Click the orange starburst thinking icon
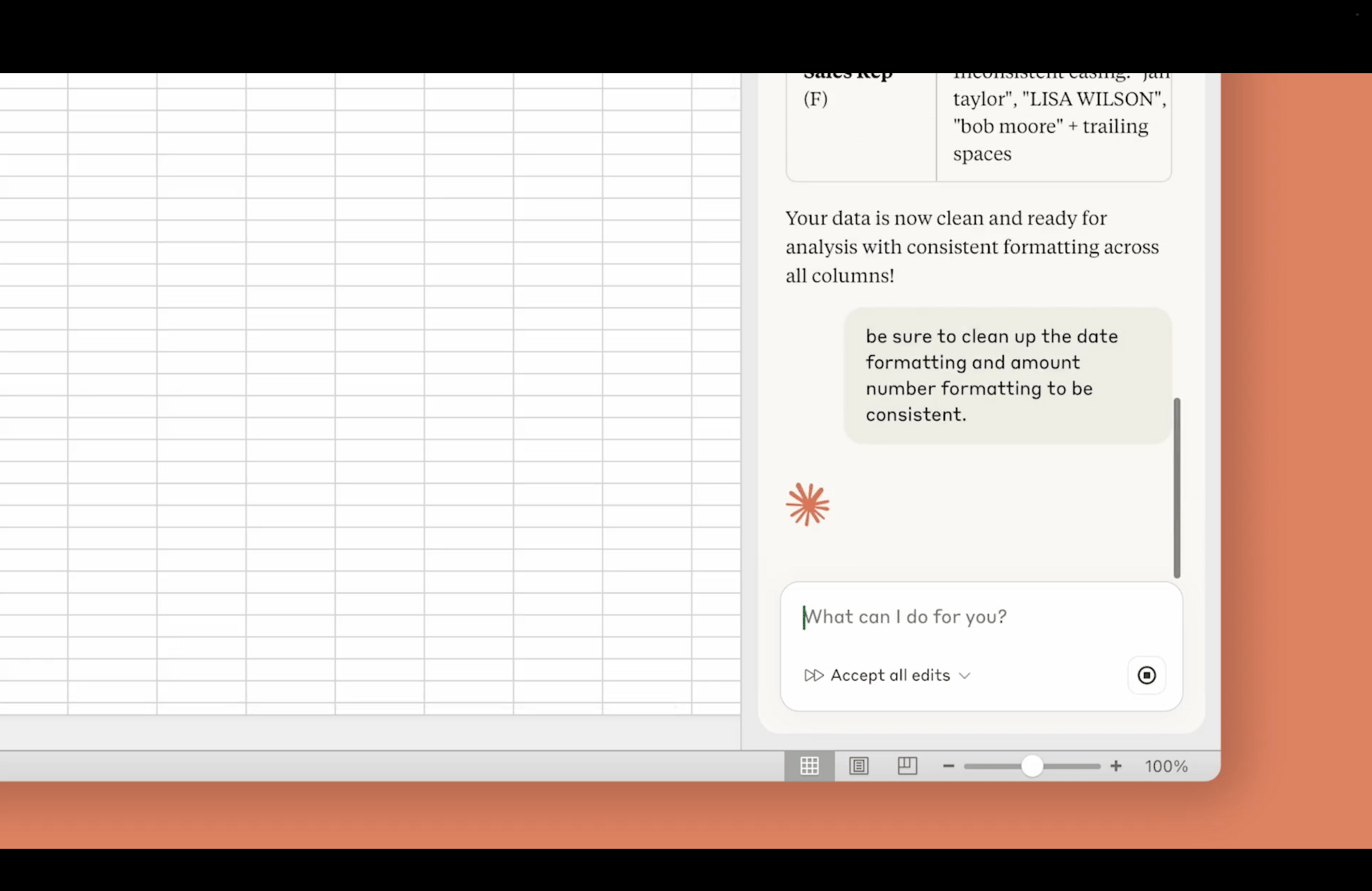Image resolution: width=1372 pixels, height=891 pixels. click(807, 504)
